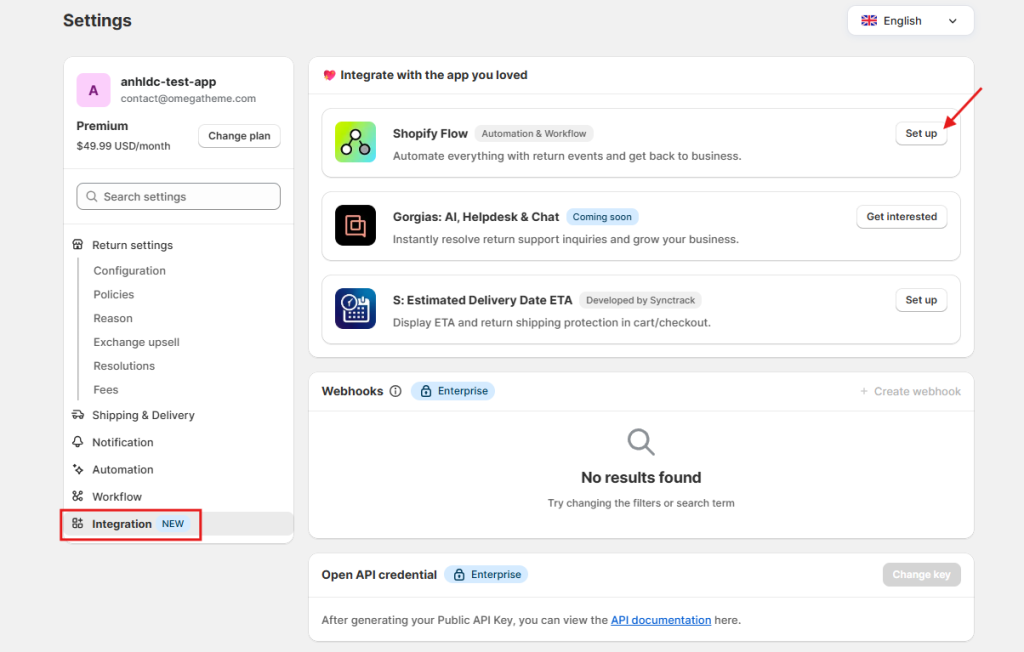Select Exchange upsell in the sidebar
This screenshot has height=652, width=1024.
pos(137,341)
